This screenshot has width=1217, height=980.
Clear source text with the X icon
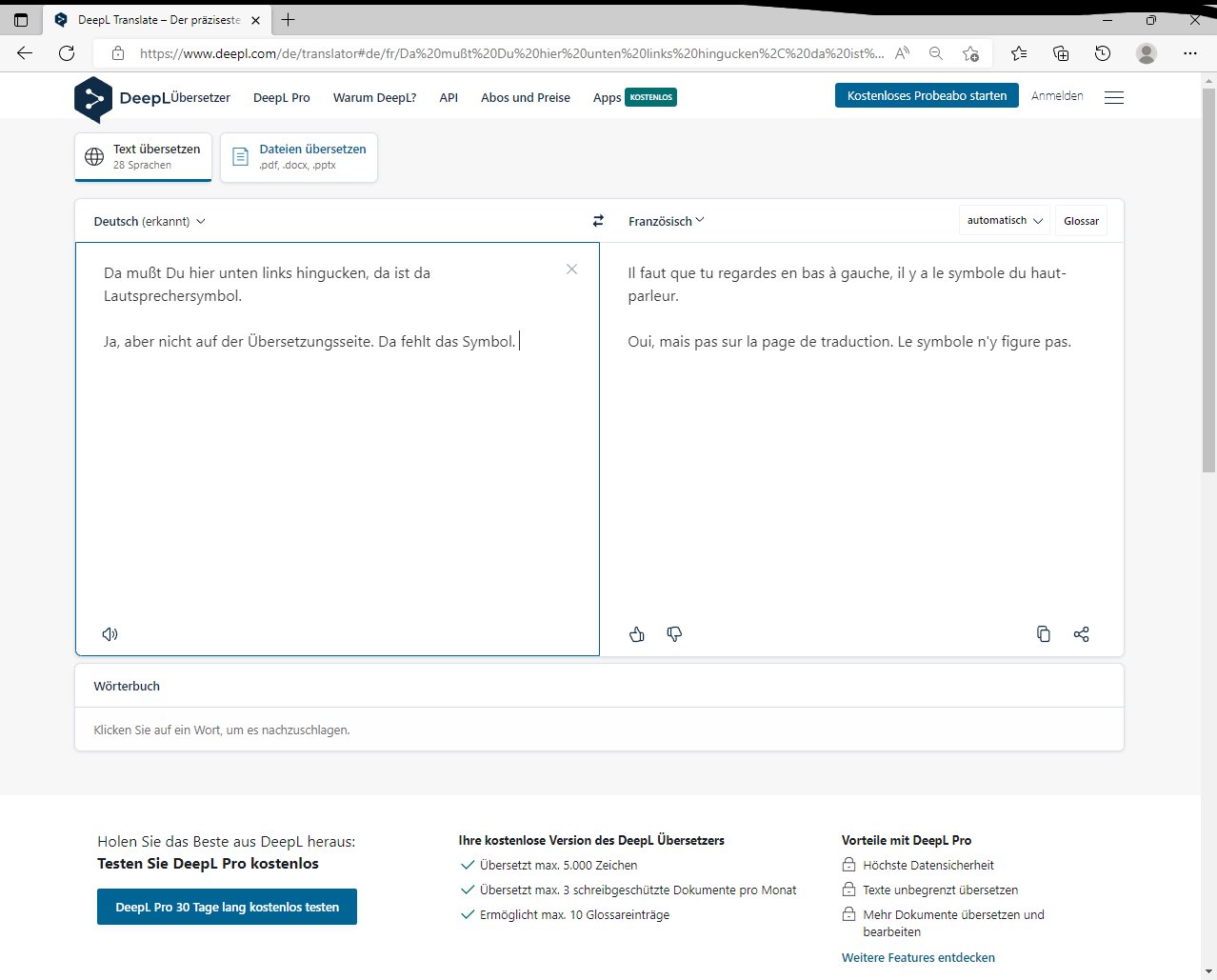coord(571,270)
